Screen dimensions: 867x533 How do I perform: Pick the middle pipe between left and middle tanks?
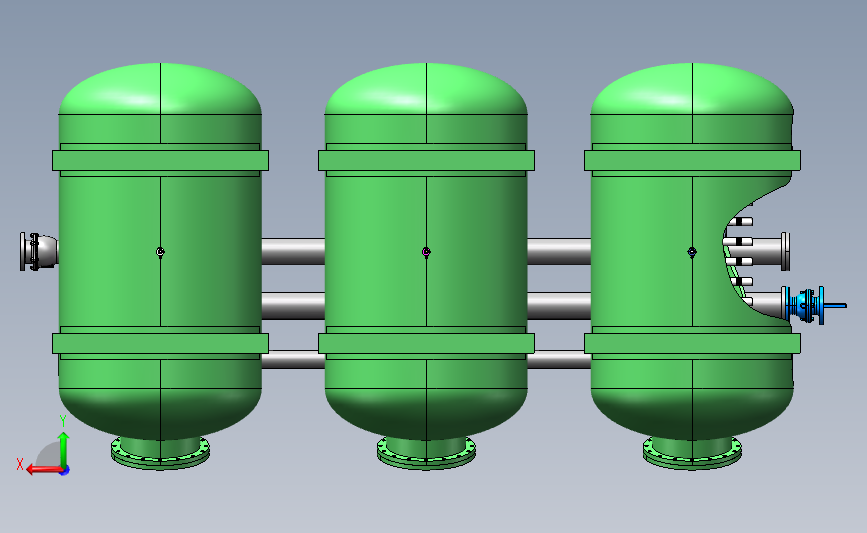pos(293,306)
